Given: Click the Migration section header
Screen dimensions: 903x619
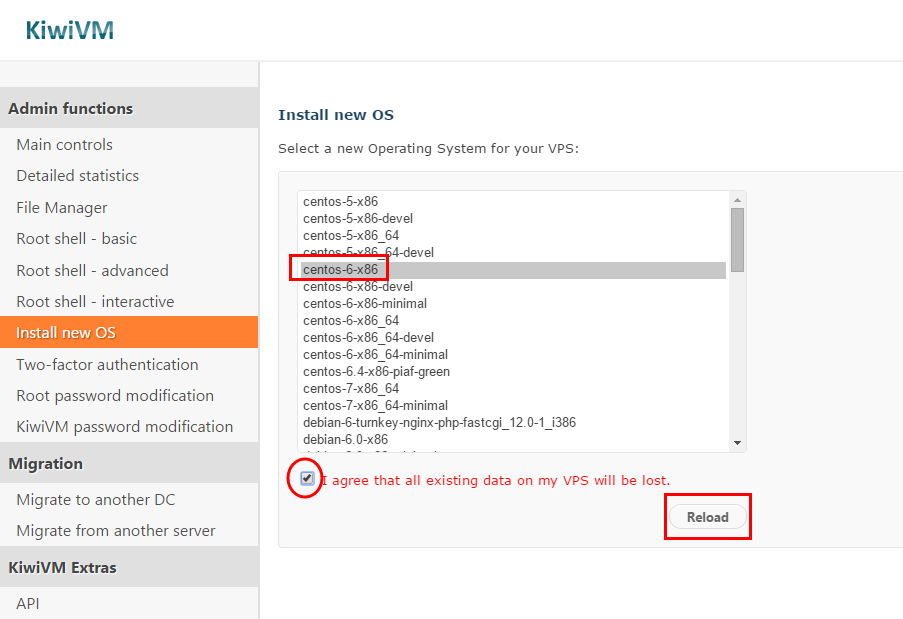Looking at the screenshot, I should [129, 464].
